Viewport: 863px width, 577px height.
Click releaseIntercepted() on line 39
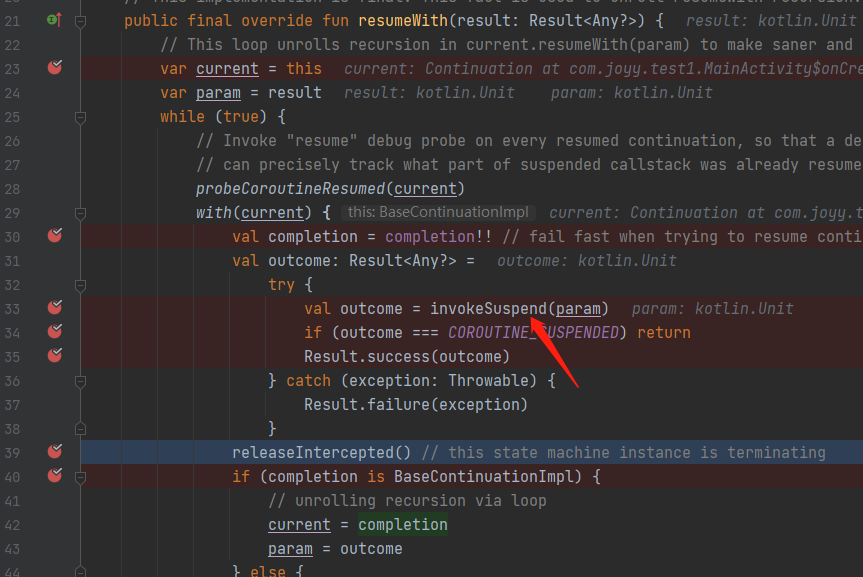tap(321, 453)
